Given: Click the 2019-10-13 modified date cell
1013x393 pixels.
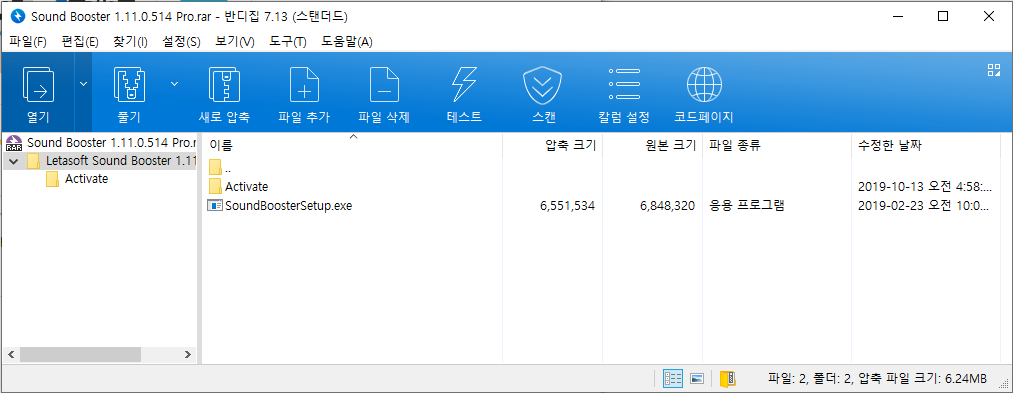Looking at the screenshot, I should 924,187.
